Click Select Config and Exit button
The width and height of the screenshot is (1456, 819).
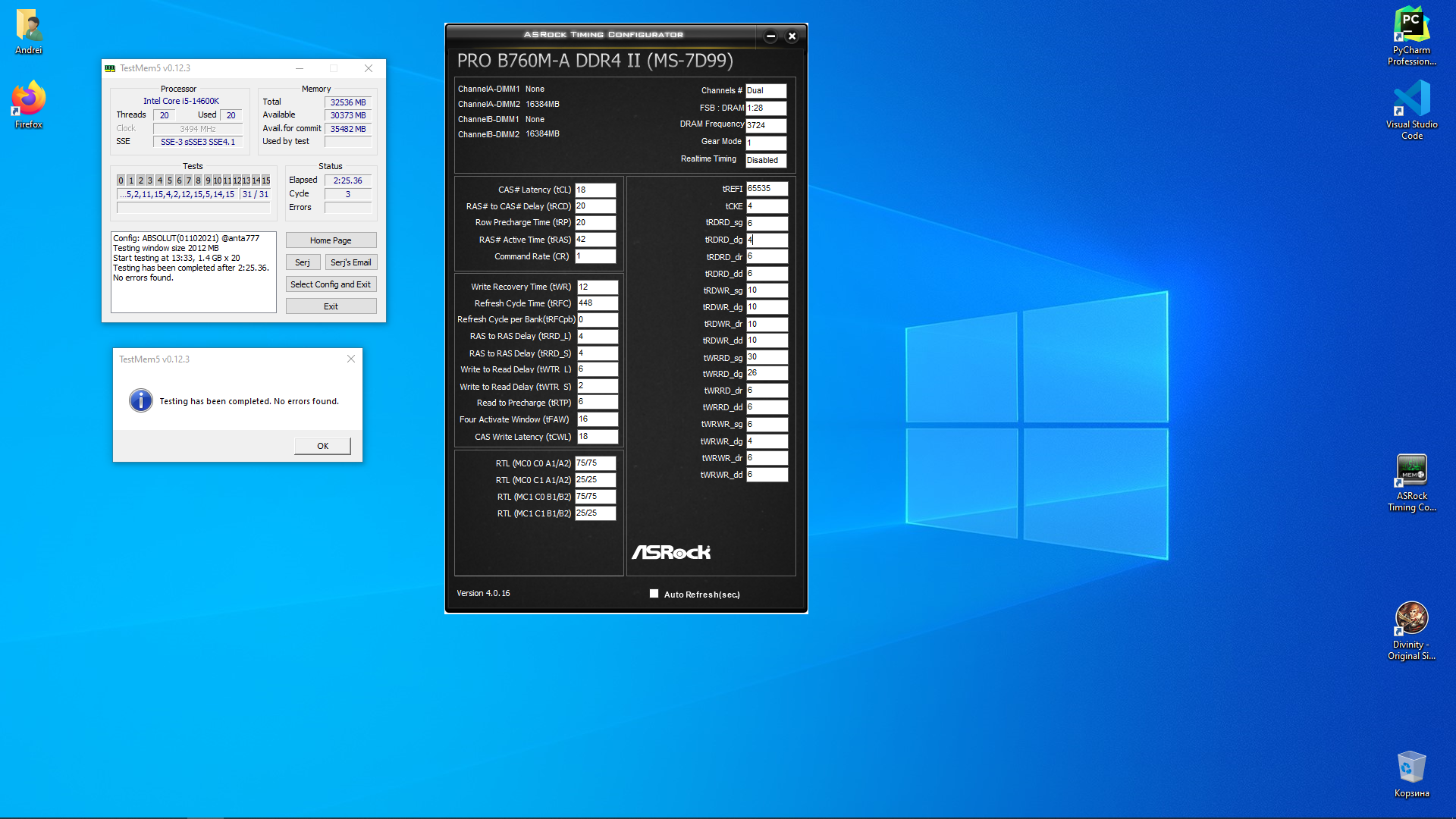pos(331,284)
